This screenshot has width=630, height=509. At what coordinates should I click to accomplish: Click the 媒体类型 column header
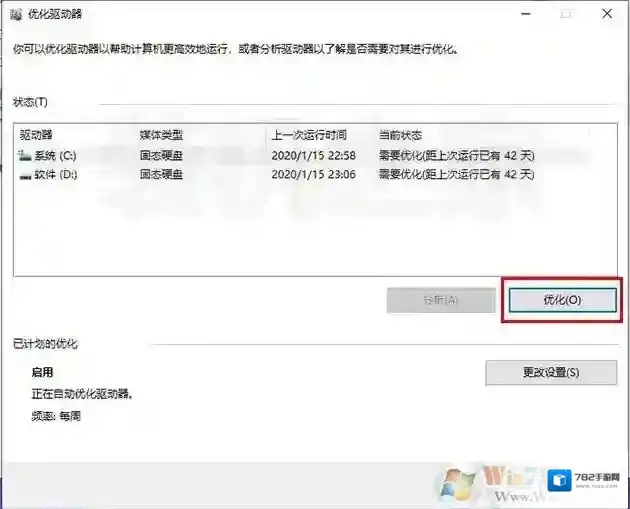point(162,135)
